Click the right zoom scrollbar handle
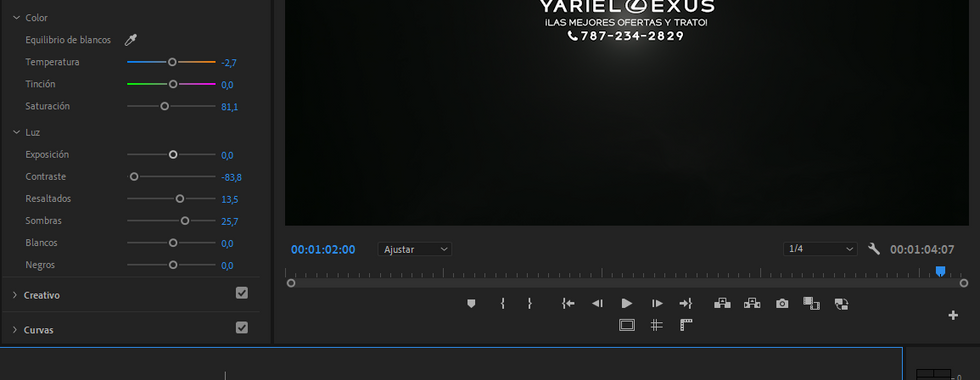Image resolution: width=980 pixels, height=380 pixels. click(x=964, y=283)
